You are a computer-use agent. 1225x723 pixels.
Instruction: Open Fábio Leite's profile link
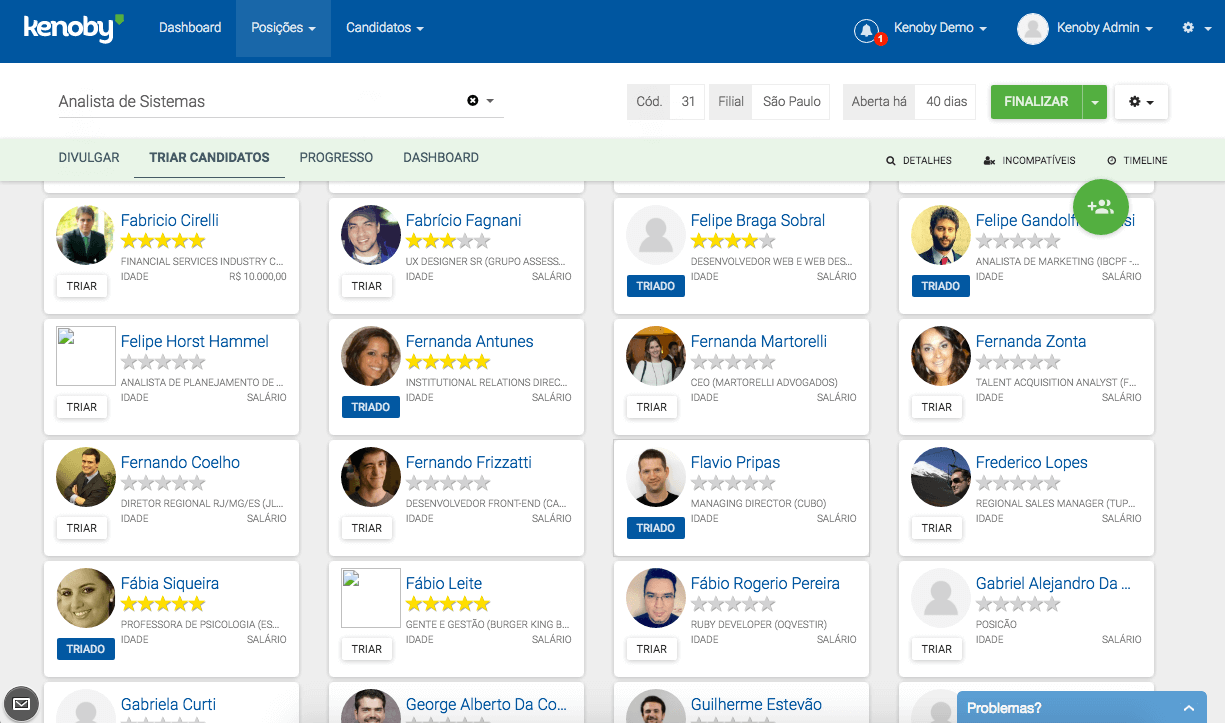pyautogui.click(x=444, y=584)
